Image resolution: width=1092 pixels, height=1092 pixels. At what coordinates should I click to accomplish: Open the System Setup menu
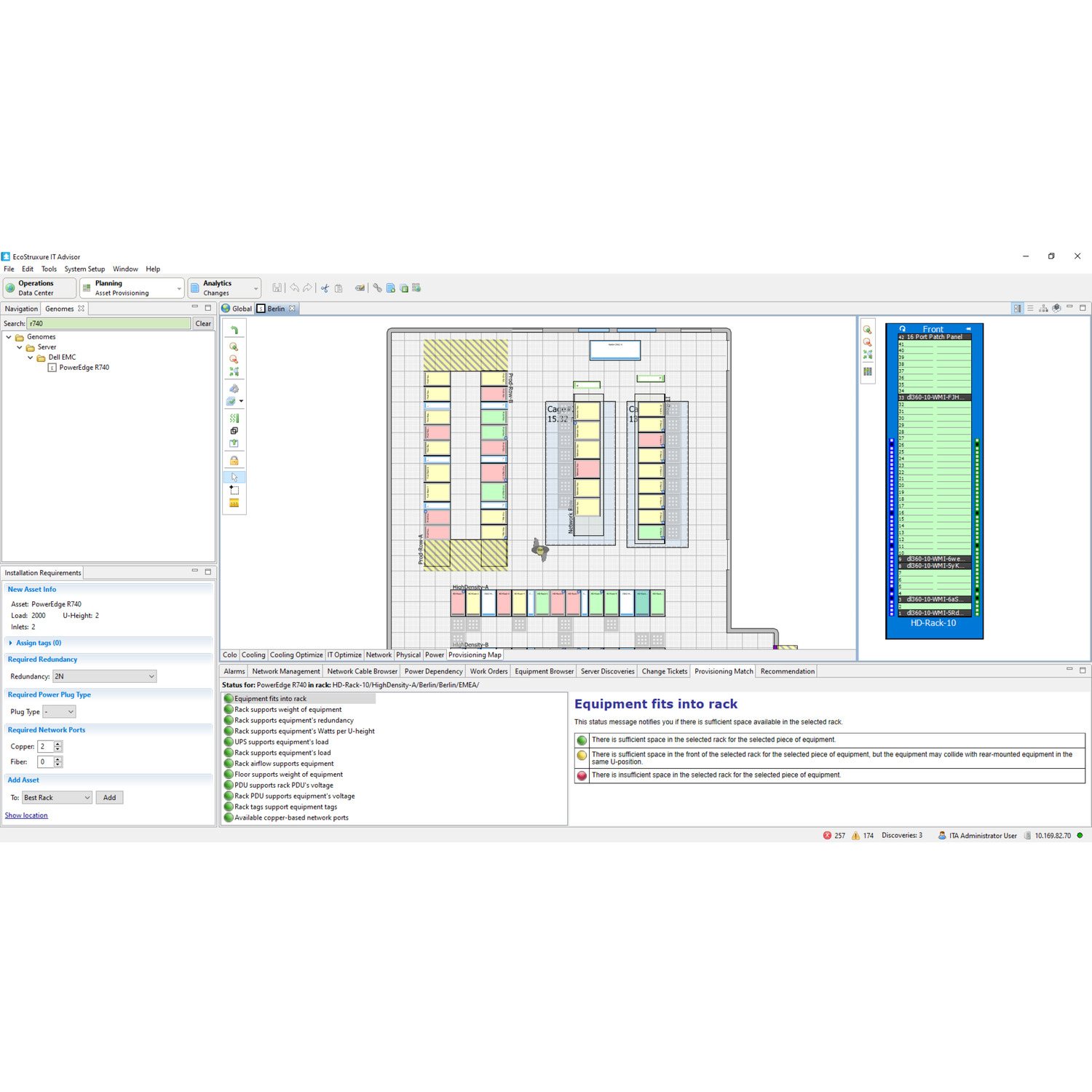point(84,269)
